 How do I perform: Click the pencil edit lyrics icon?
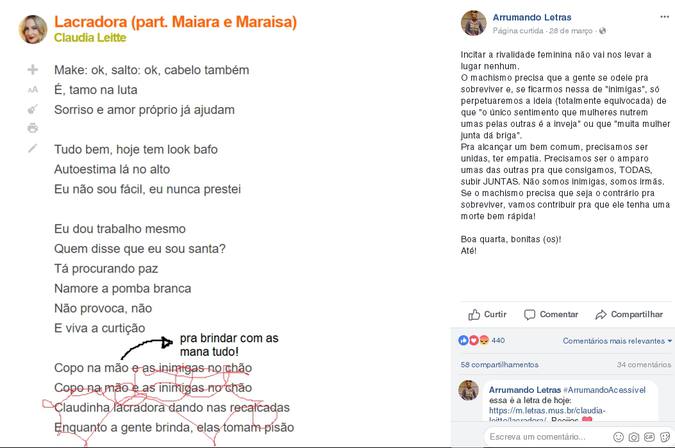tap(33, 148)
